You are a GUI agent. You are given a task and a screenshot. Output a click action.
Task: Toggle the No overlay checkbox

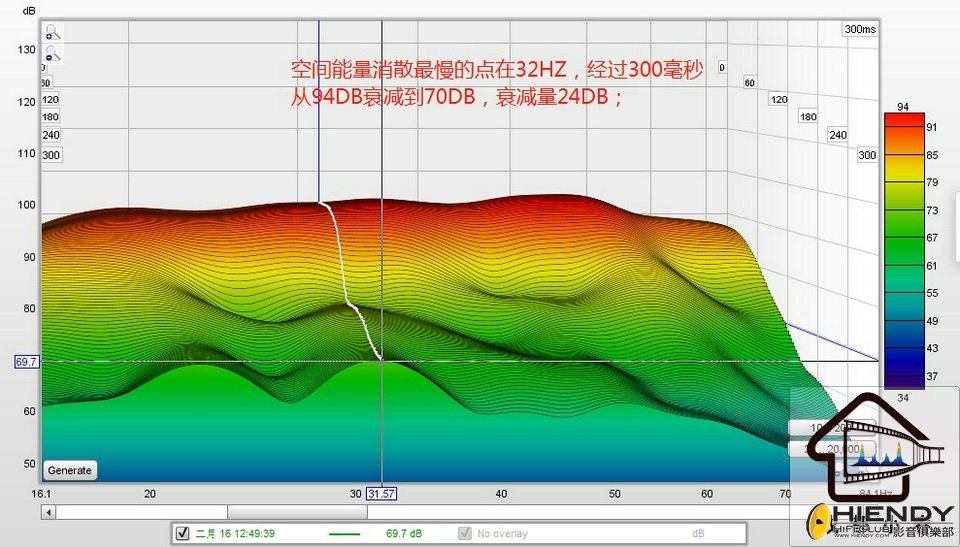(464, 534)
